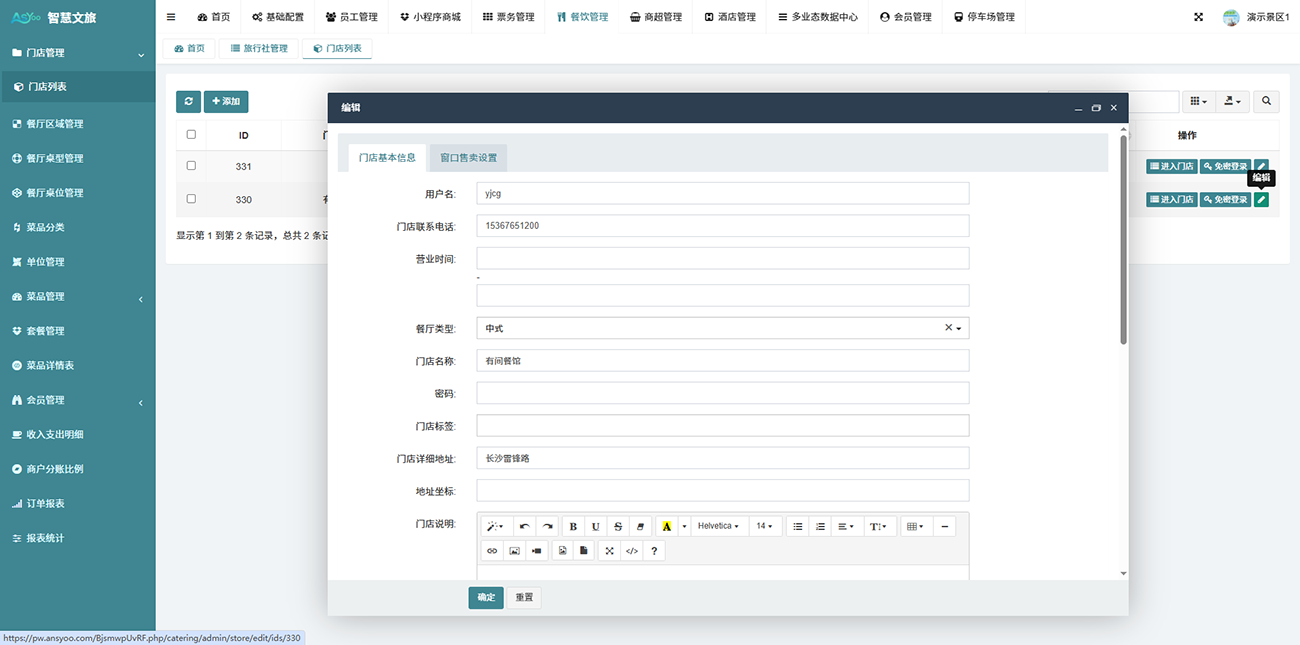This screenshot has height=645, width=1300.
Task: Click the document file icon in editor toolbar
Action: (x=584, y=550)
